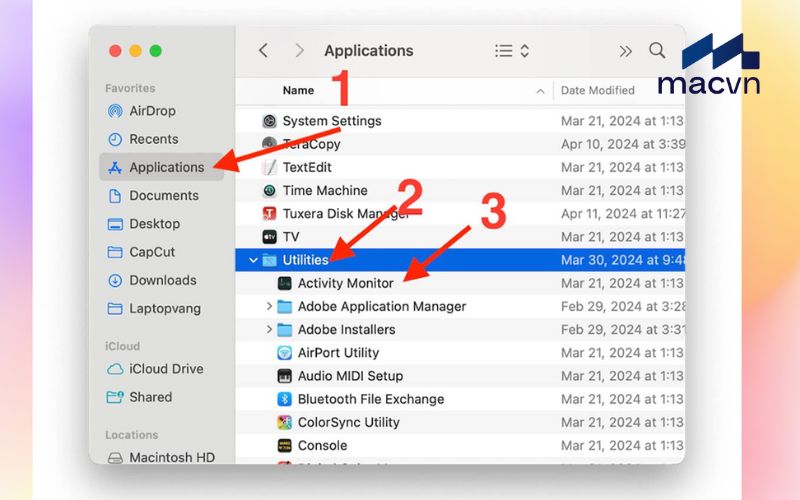Select the Tuxera Disk Manager icon
The width and height of the screenshot is (800, 500).
269,214
